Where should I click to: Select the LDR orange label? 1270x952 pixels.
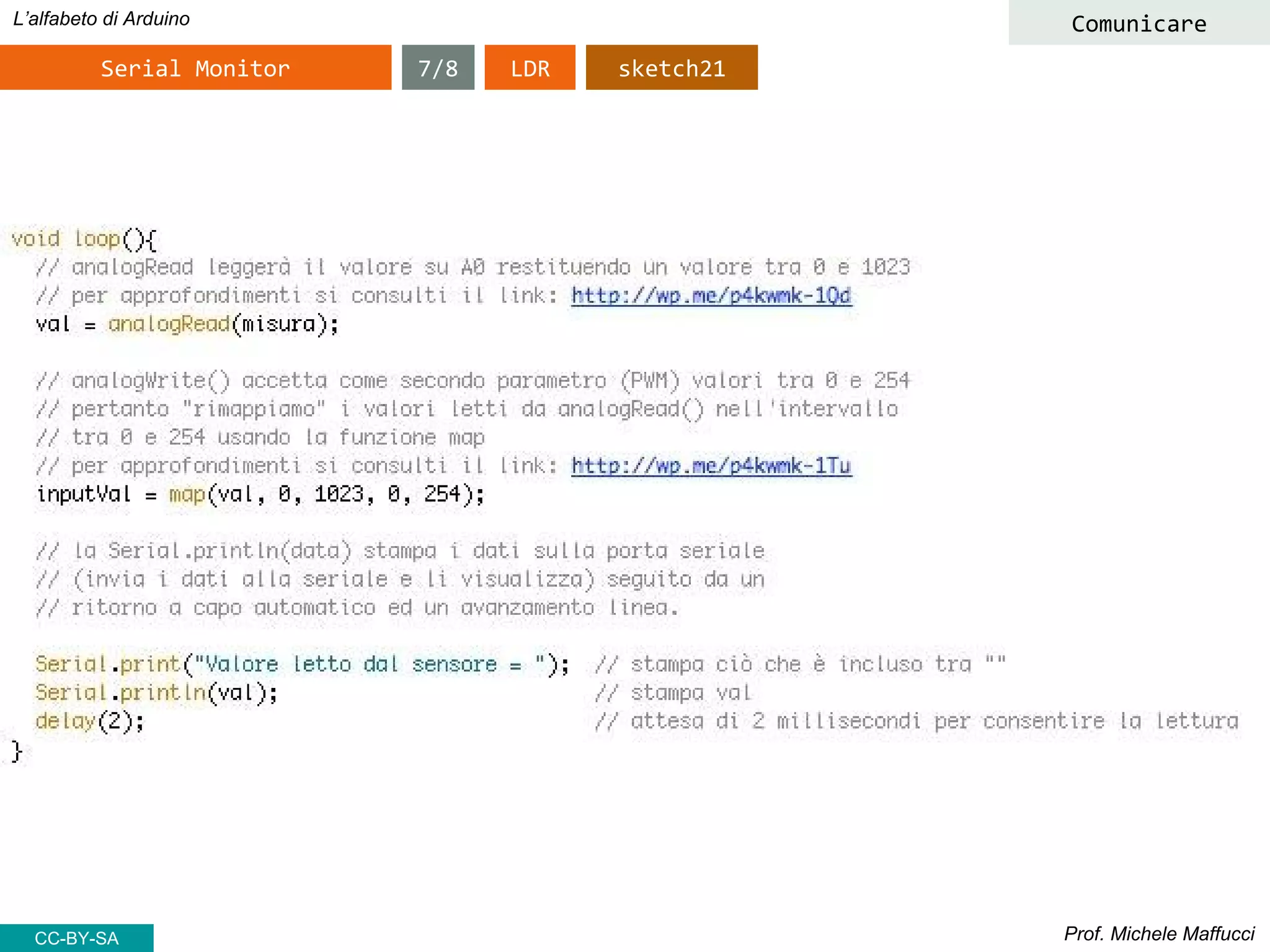click(x=530, y=68)
